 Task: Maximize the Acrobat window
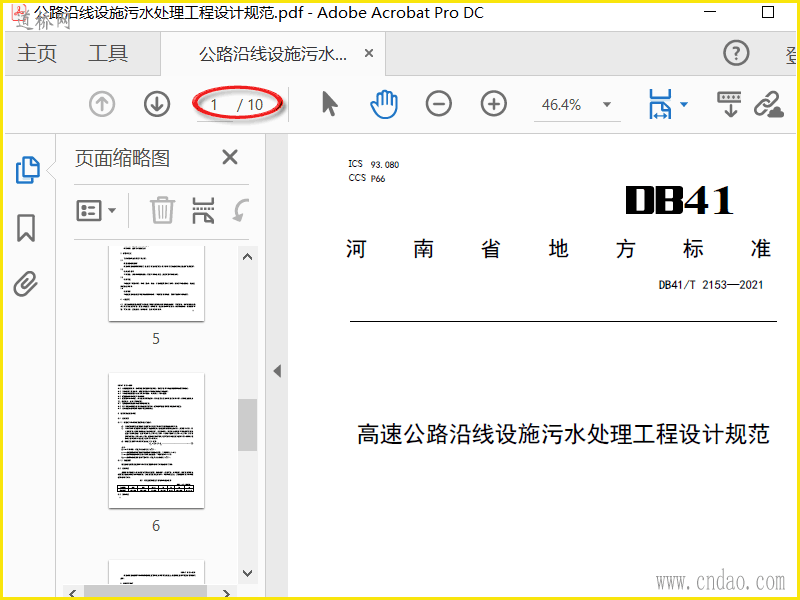(768, 12)
